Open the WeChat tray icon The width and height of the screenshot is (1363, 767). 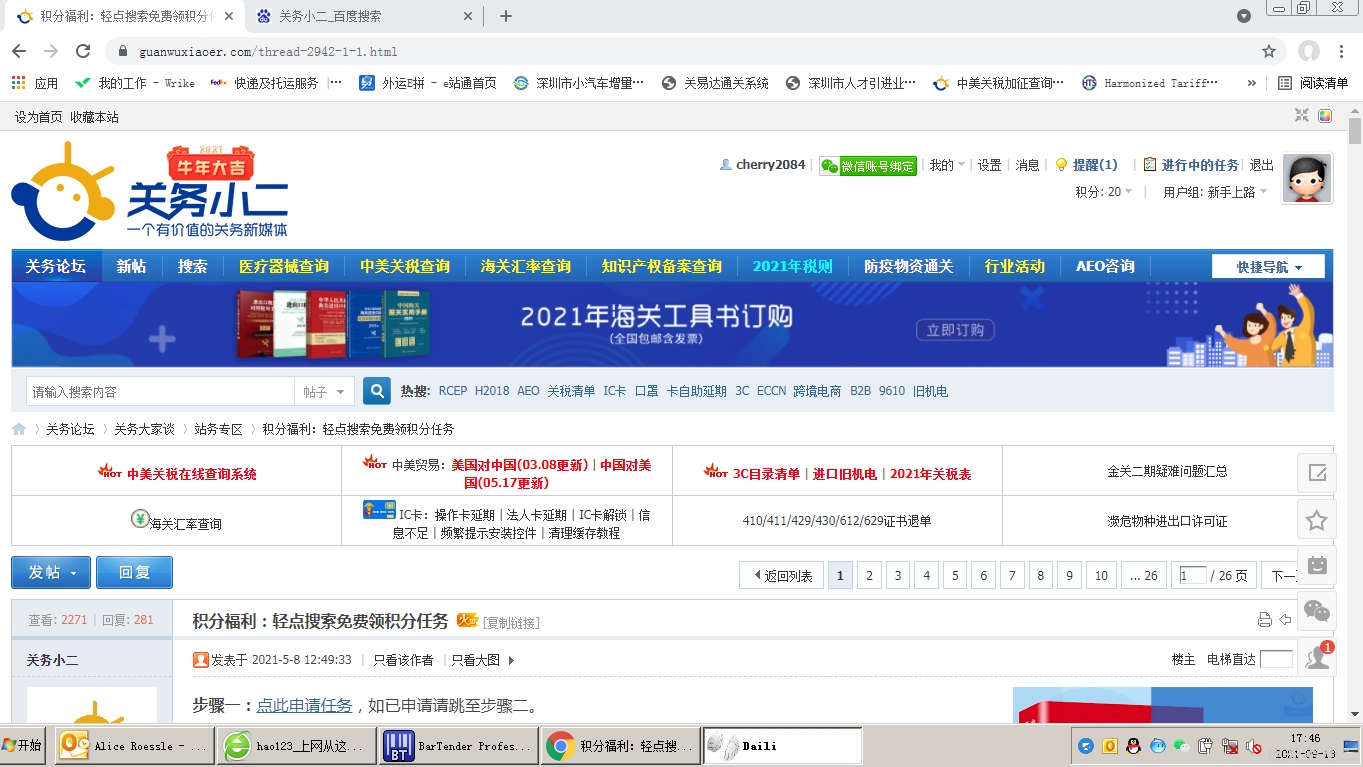pyautogui.click(x=1181, y=746)
